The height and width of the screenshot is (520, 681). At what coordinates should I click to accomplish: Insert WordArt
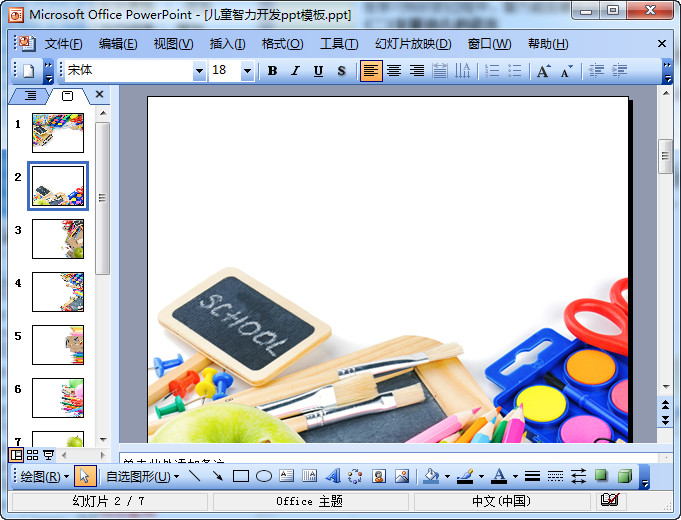(x=333, y=476)
